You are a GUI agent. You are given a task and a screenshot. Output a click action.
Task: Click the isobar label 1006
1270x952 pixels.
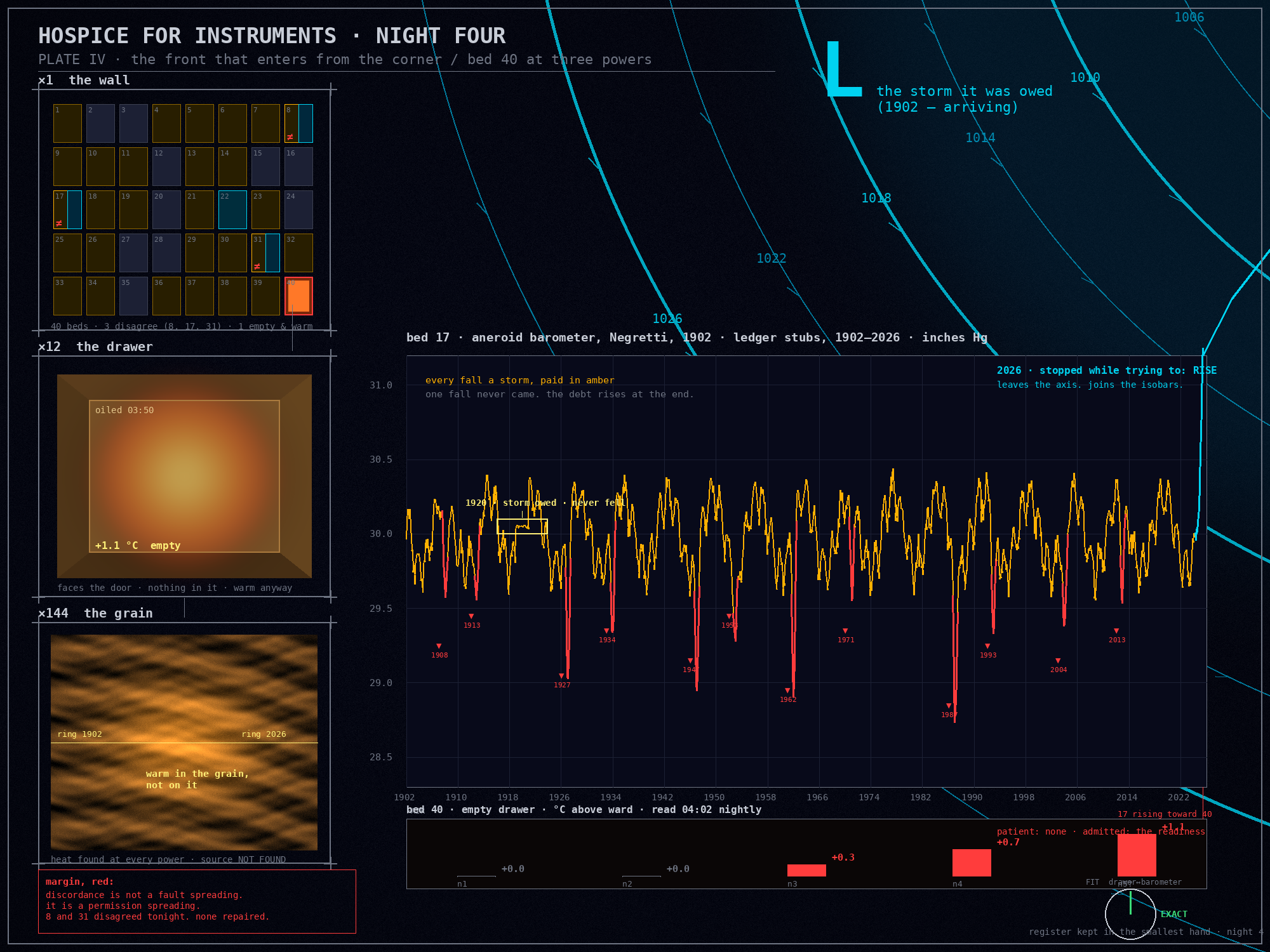1189,17
